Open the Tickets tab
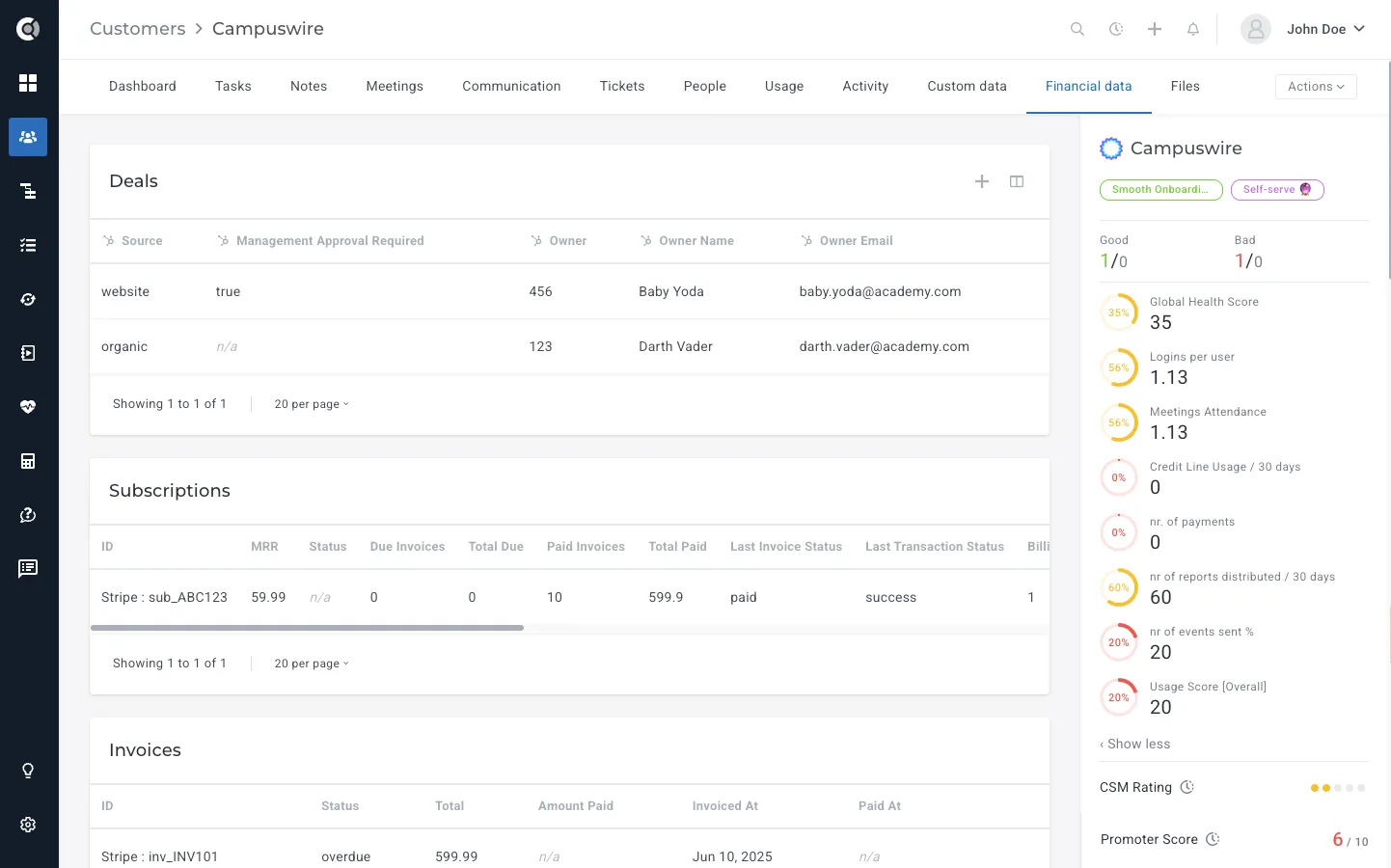This screenshot has height=868, width=1391. pos(622,87)
